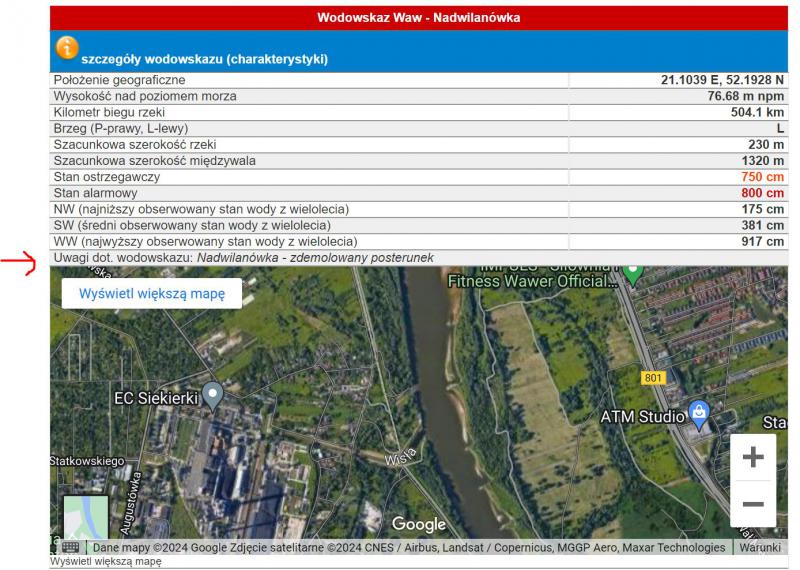Image resolution: width=800 pixels, height=570 pixels.
Task: Click the geographic coordinates value
Action: point(722,80)
